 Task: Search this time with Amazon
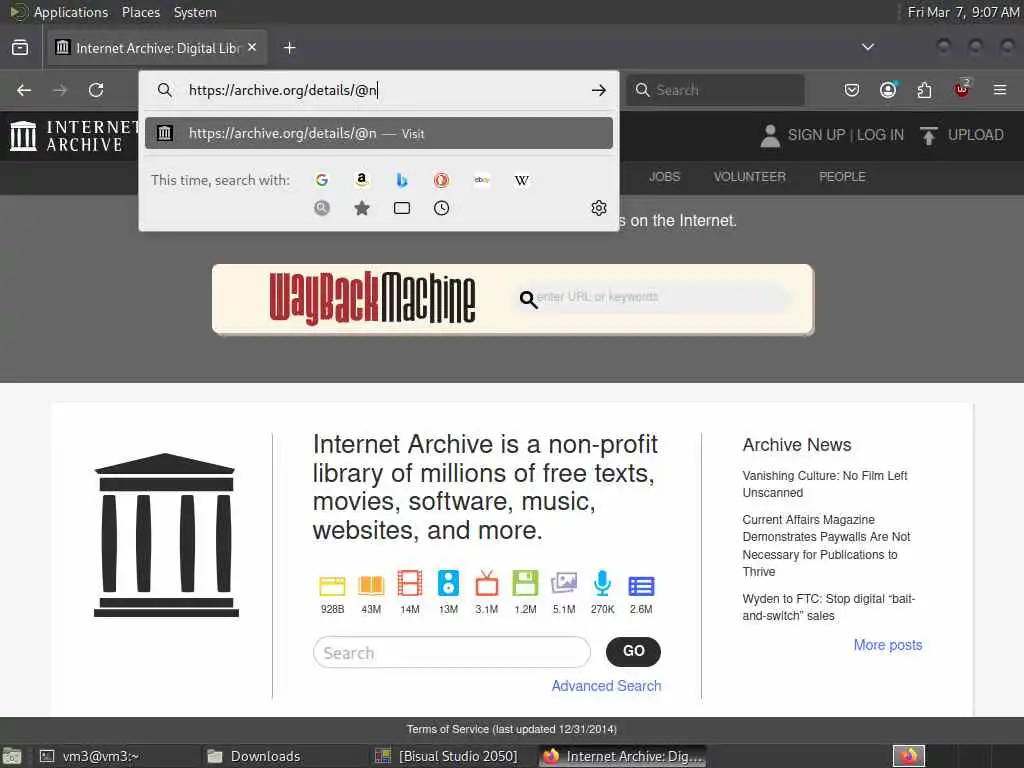[x=361, y=180]
